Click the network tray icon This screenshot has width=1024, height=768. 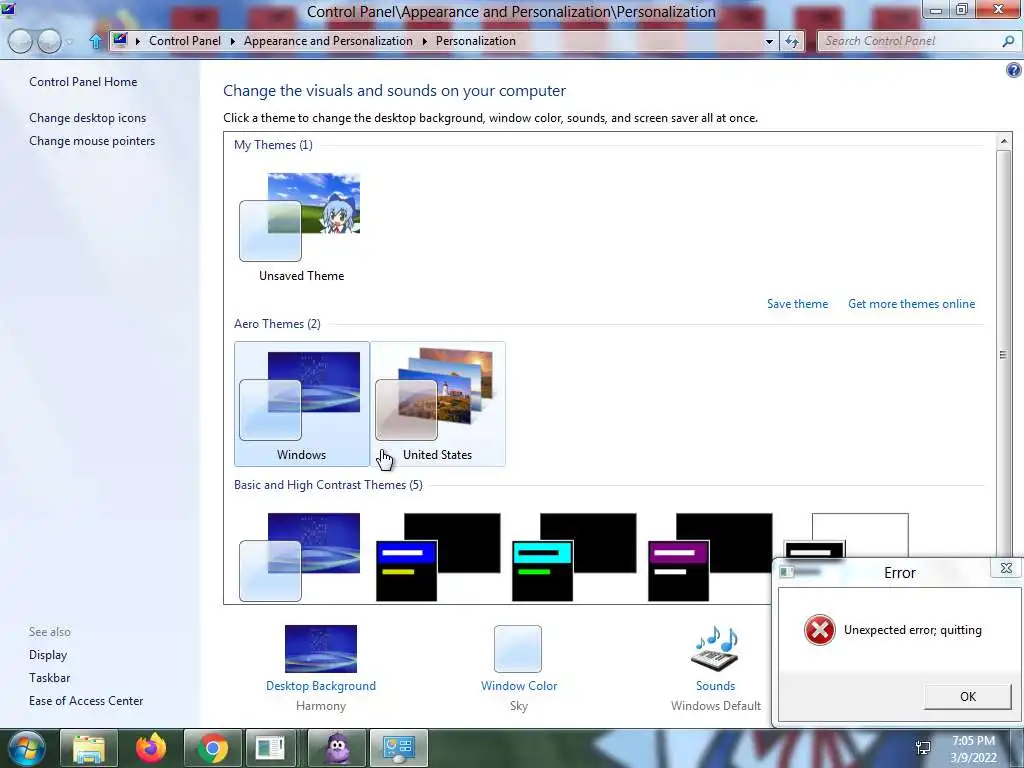tap(923, 748)
